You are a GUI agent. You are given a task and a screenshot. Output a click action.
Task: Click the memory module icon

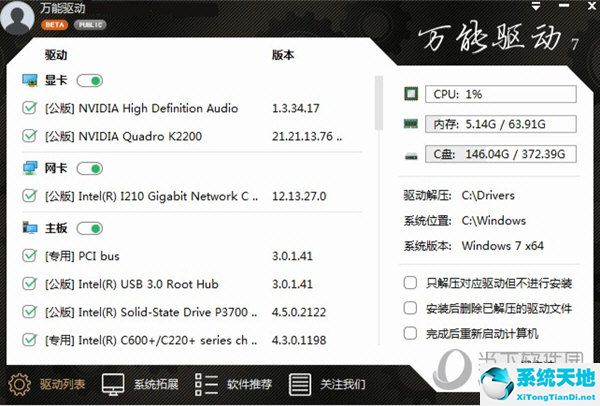point(411,124)
